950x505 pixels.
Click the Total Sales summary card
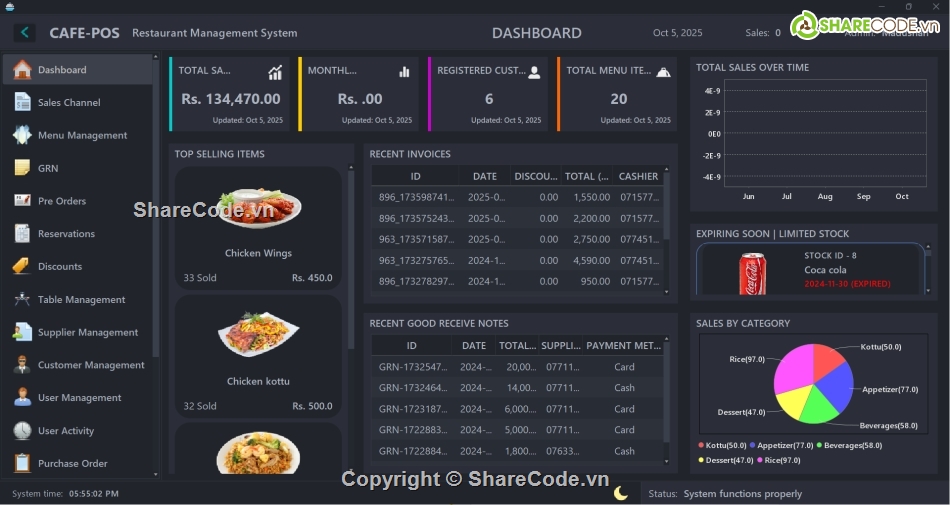(x=230, y=95)
